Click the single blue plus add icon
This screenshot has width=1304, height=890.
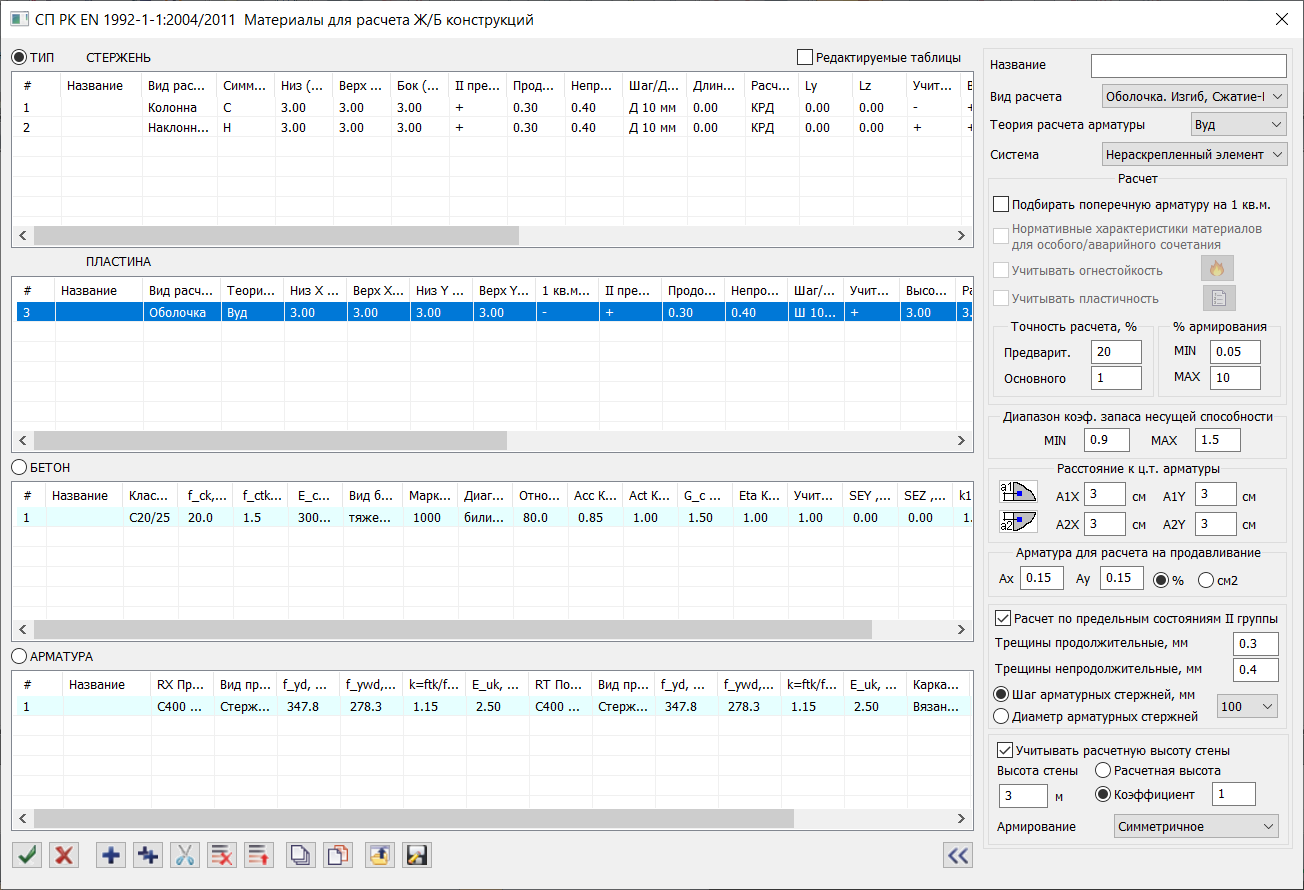point(111,855)
